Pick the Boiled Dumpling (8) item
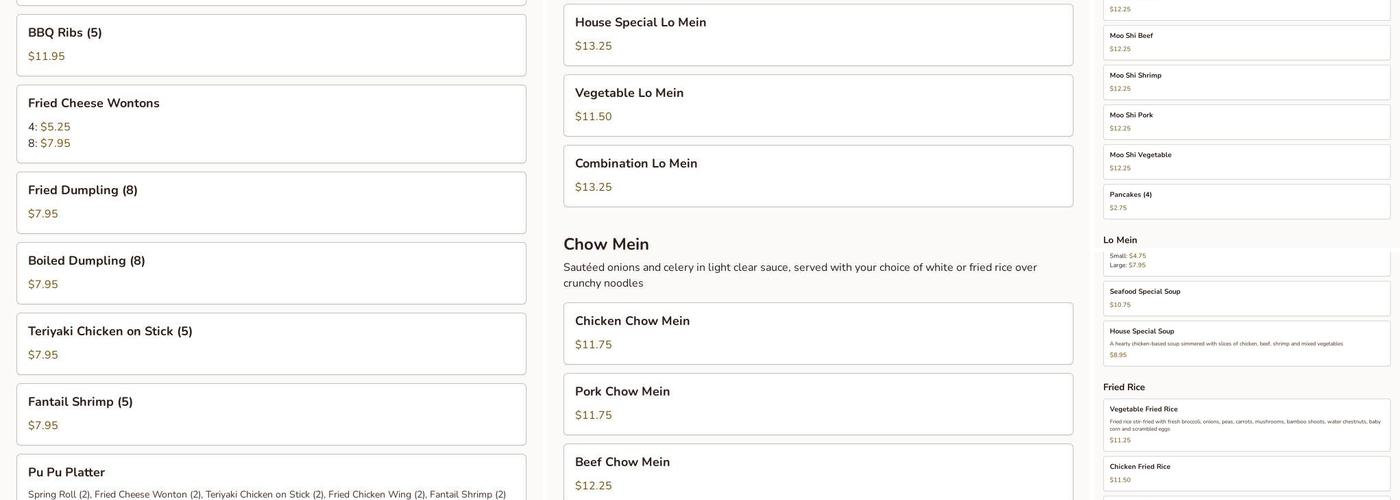Screen dimensions: 1400x500 271,273
